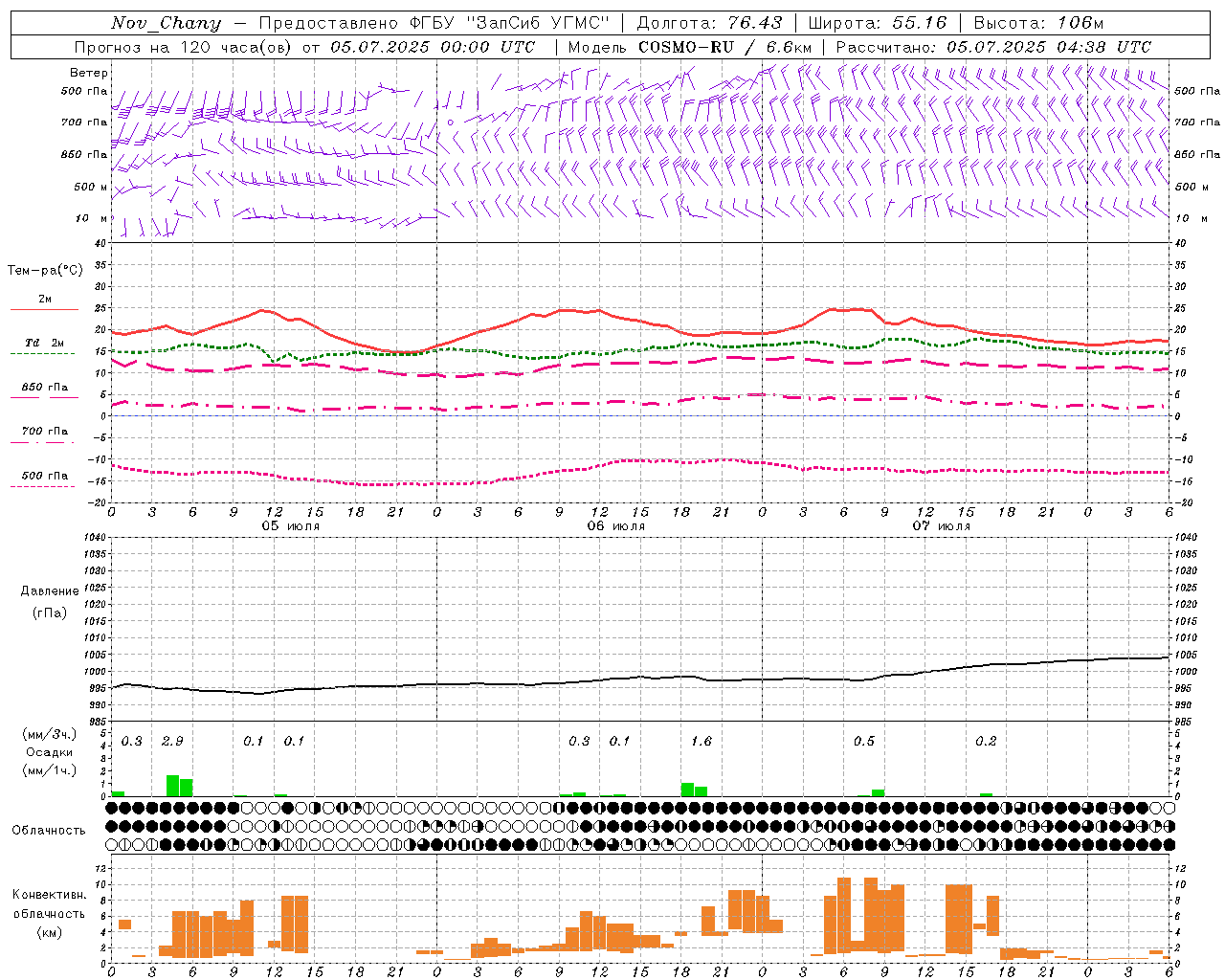Click the 06 июля date label
Viewport: 1225px width, 980px height.
[x=616, y=526]
